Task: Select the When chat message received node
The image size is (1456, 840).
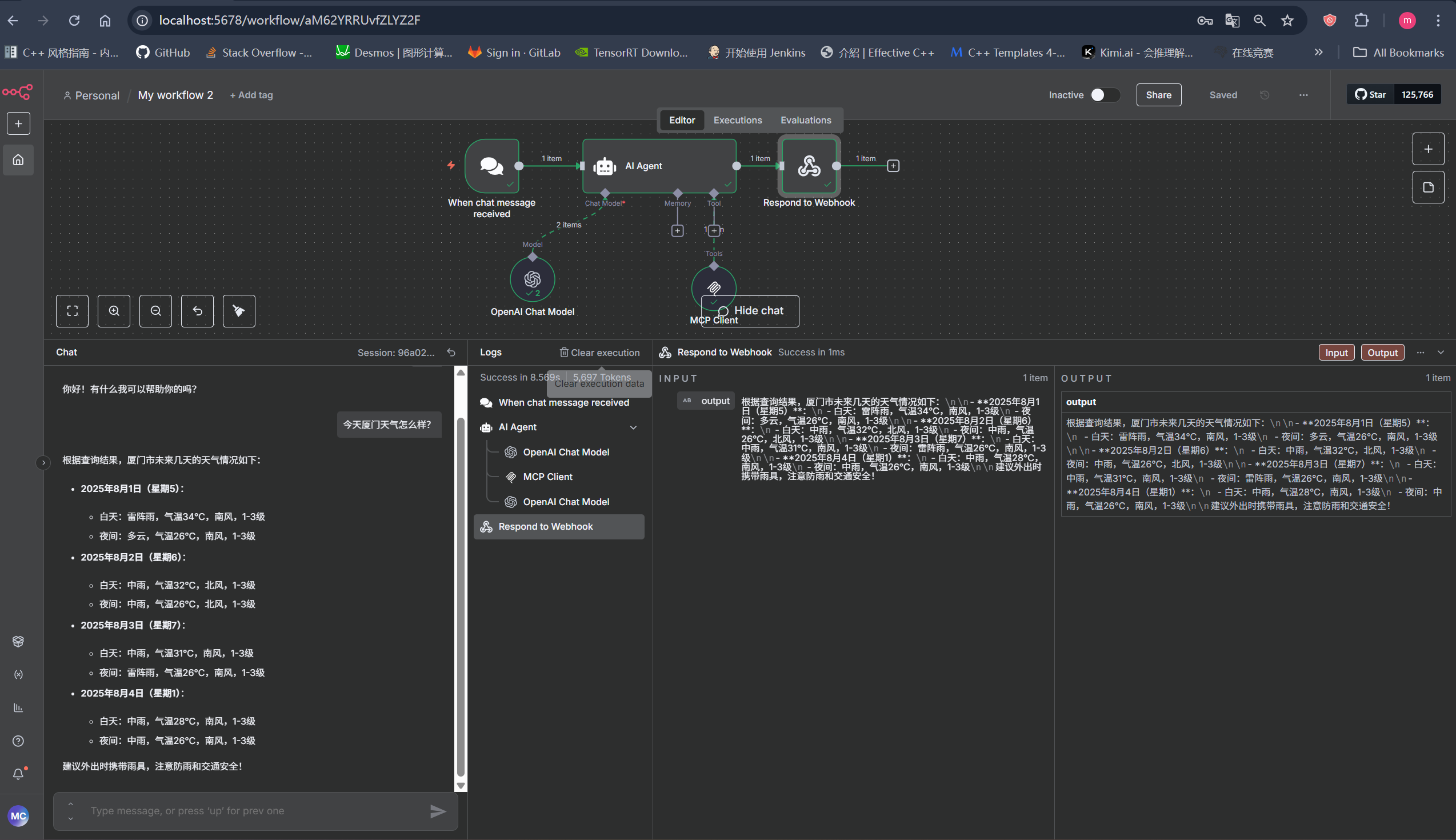Action: pos(492,166)
